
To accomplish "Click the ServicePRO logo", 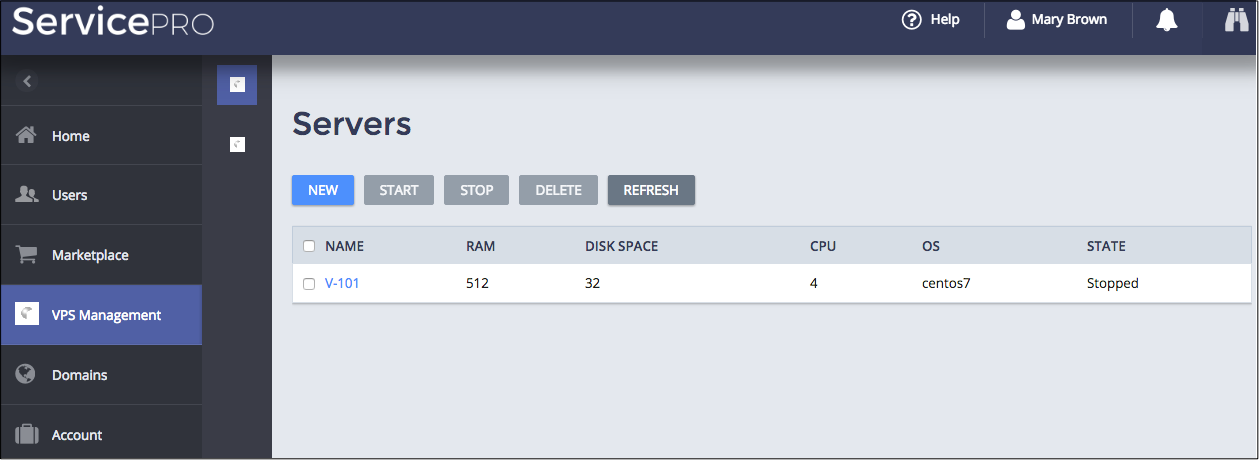I will pyautogui.click(x=113, y=22).
